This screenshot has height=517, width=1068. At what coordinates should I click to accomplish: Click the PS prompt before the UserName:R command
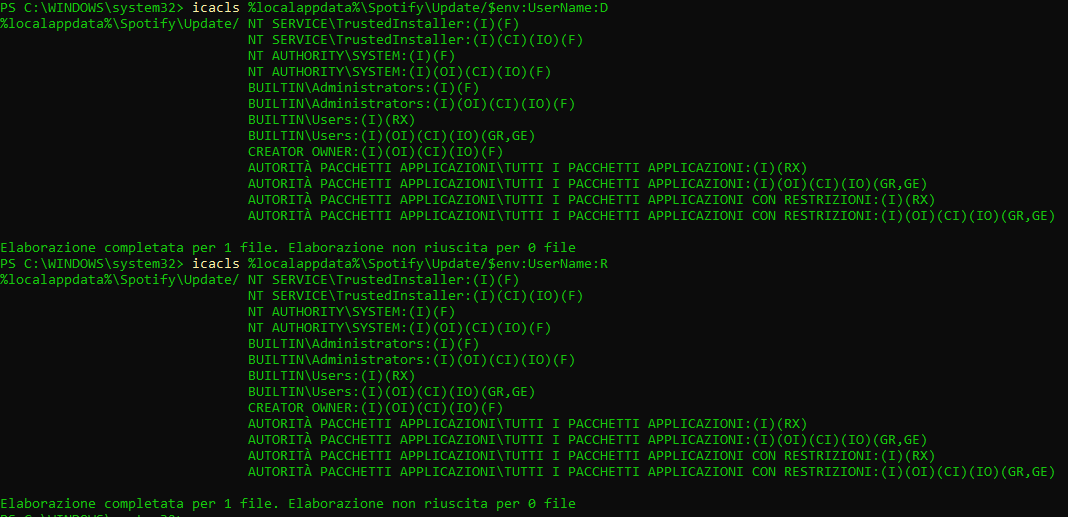click(x=92, y=263)
